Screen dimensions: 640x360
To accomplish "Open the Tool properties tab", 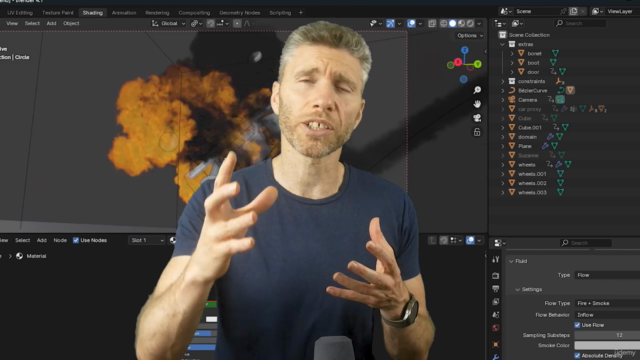I will tap(496, 259).
